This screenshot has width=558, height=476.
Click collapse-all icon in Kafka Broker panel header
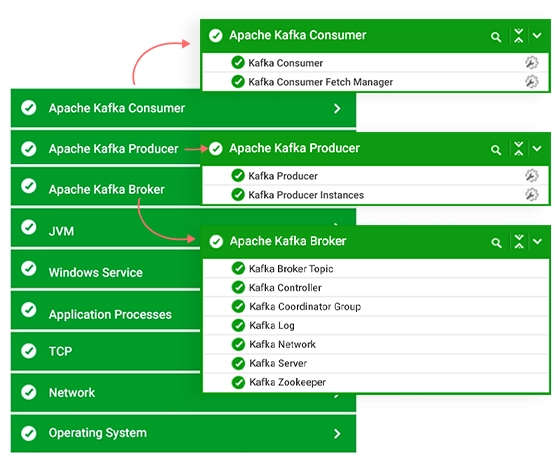click(519, 242)
